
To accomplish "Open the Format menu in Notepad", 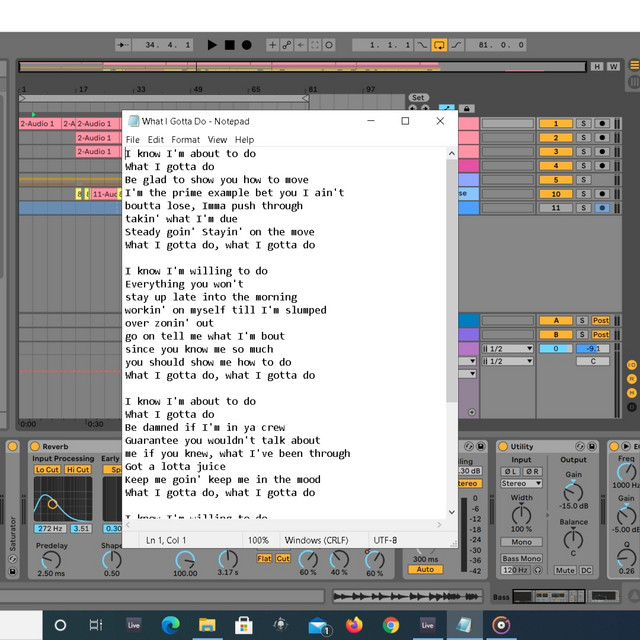I will [x=185, y=140].
